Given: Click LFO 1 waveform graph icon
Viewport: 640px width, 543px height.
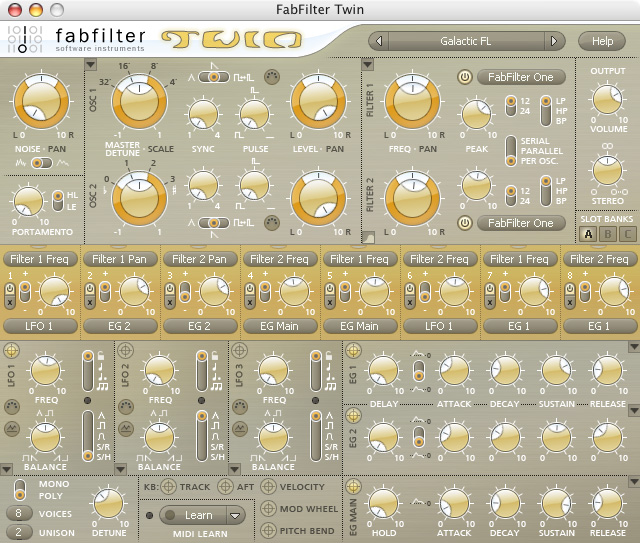Looking at the screenshot, I should 12,428.
